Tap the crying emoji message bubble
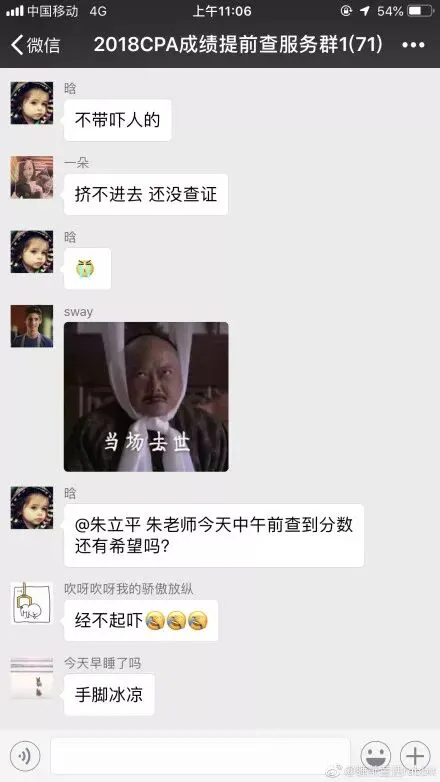 click(87, 269)
